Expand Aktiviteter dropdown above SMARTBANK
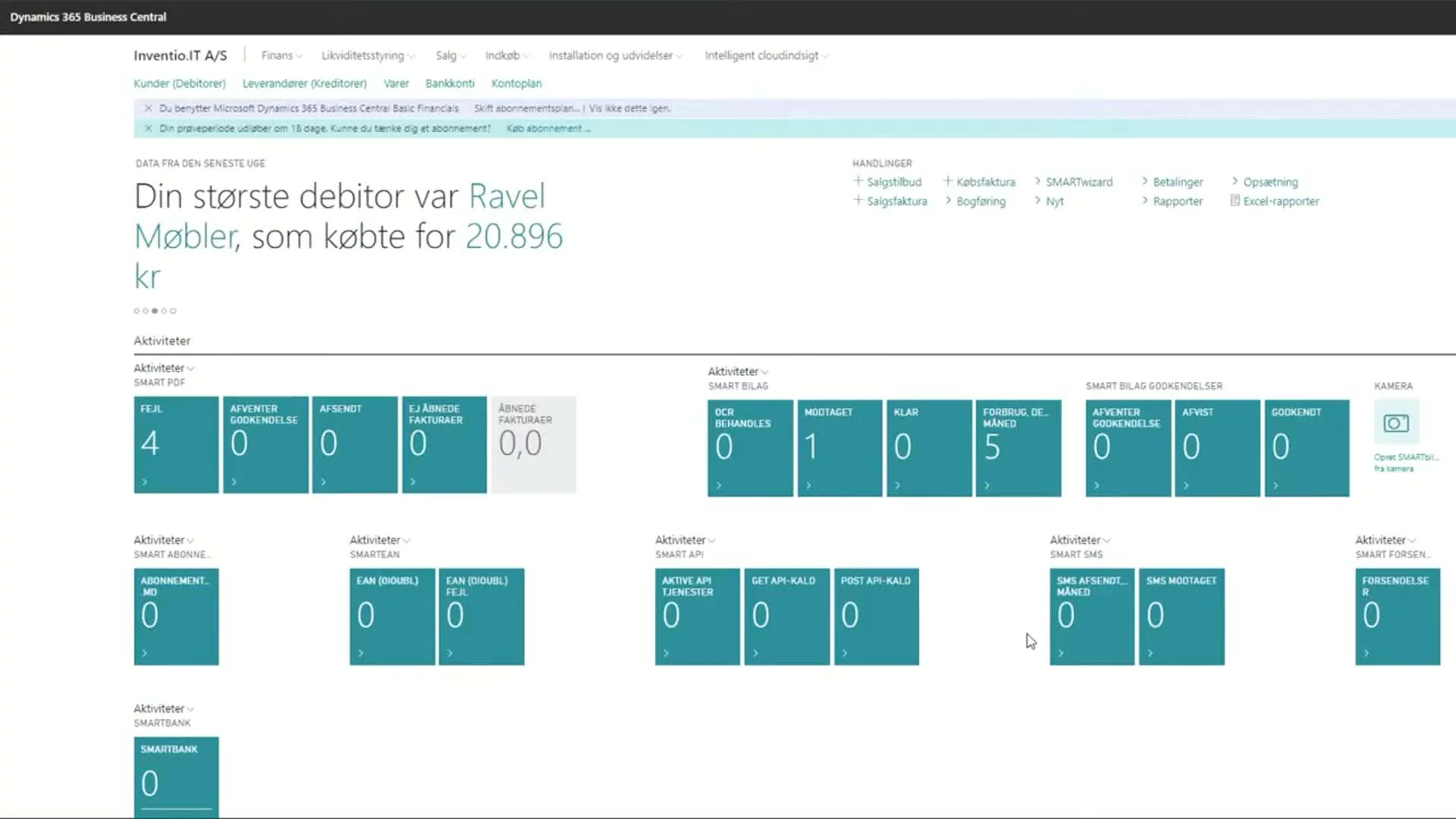The height and width of the screenshot is (819, 1456). [164, 708]
